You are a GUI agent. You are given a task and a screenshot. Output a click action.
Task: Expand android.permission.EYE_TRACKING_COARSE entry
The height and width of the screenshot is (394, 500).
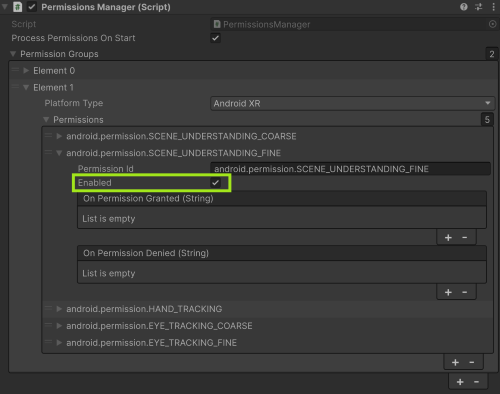click(x=59, y=325)
